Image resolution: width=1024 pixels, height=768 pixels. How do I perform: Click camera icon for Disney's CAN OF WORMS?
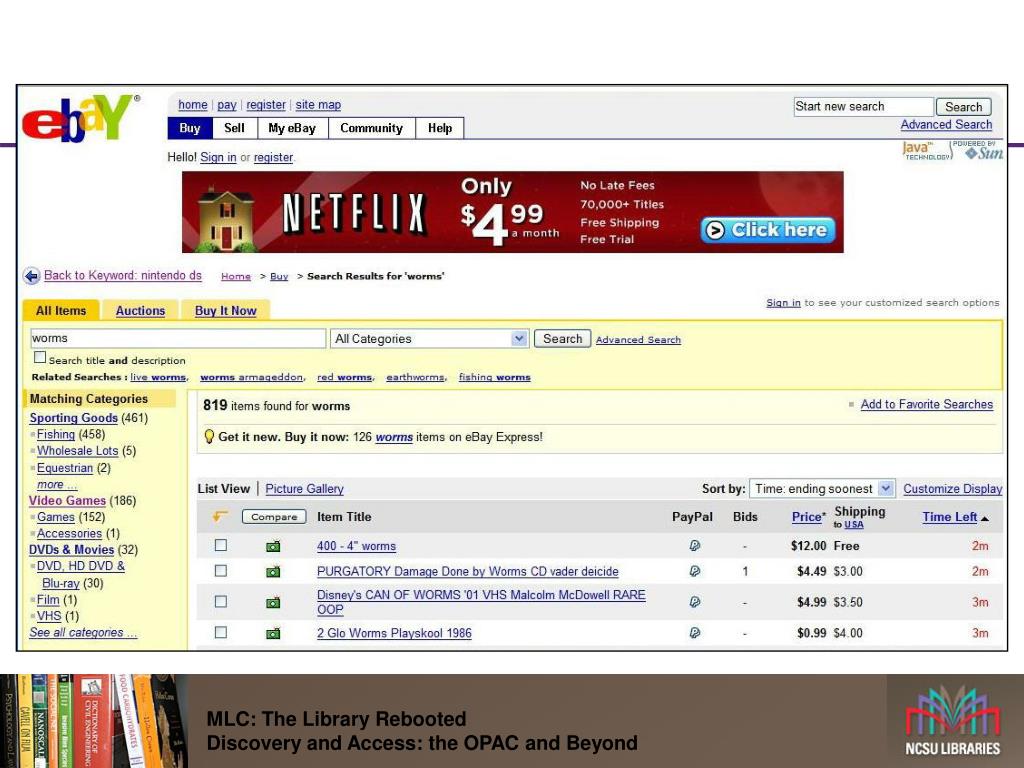click(273, 602)
